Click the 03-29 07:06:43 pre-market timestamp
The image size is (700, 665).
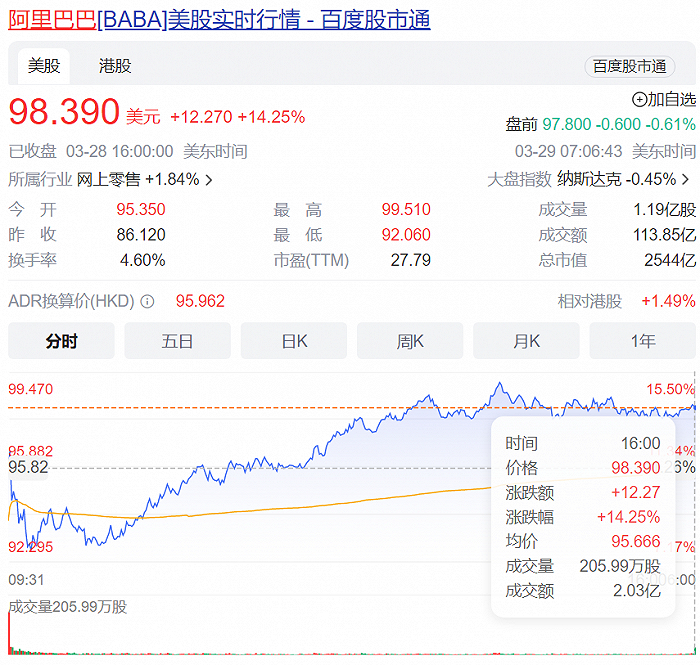pos(568,152)
